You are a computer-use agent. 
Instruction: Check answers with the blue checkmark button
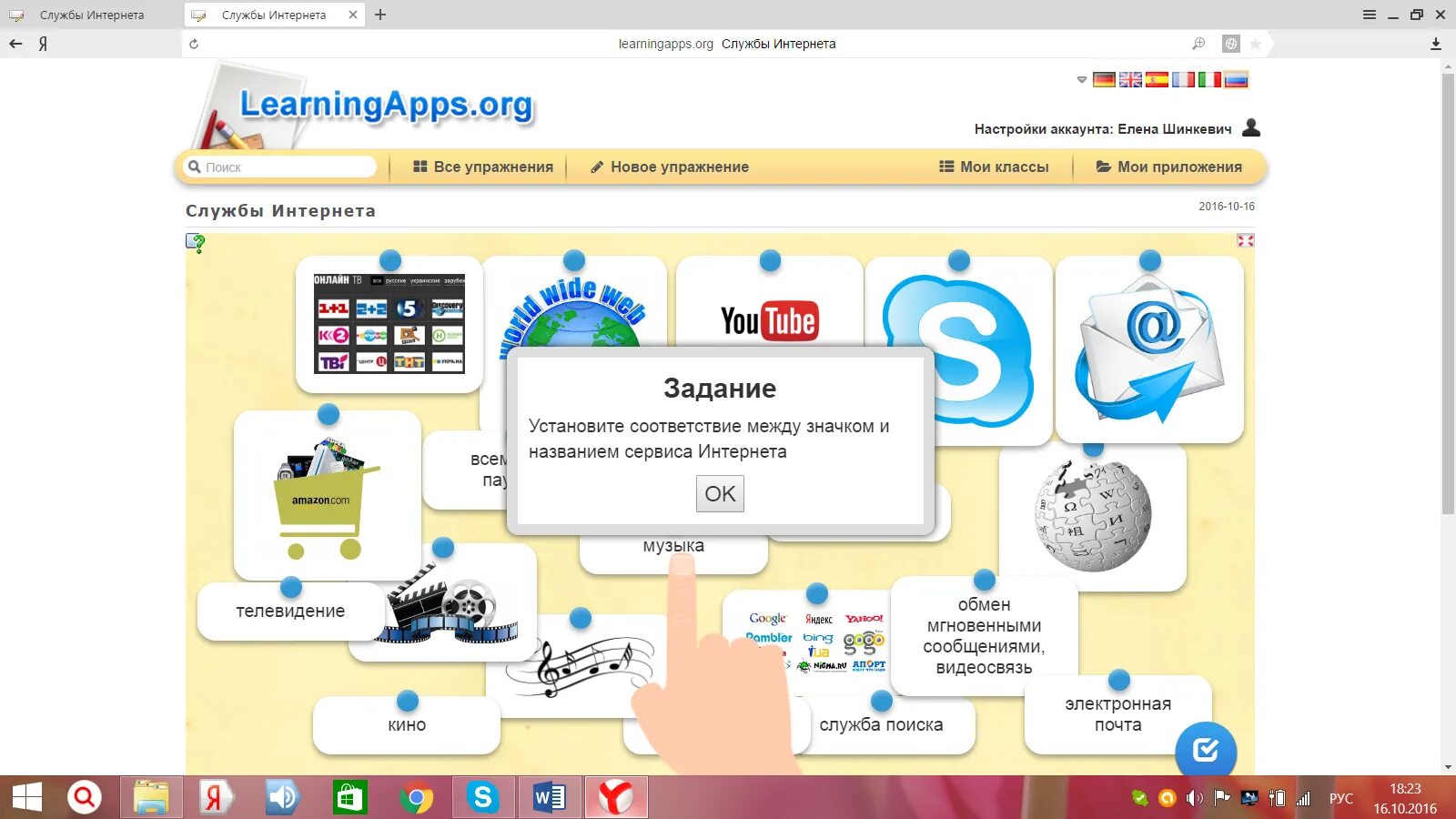1206,751
